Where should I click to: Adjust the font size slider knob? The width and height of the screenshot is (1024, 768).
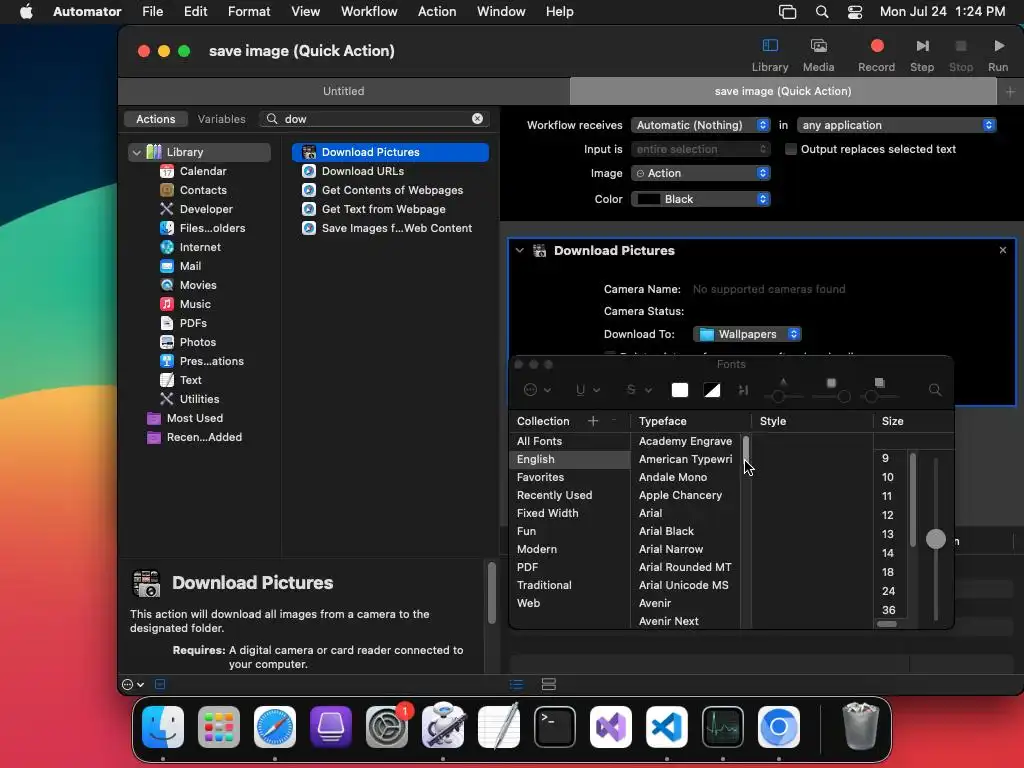click(x=936, y=539)
